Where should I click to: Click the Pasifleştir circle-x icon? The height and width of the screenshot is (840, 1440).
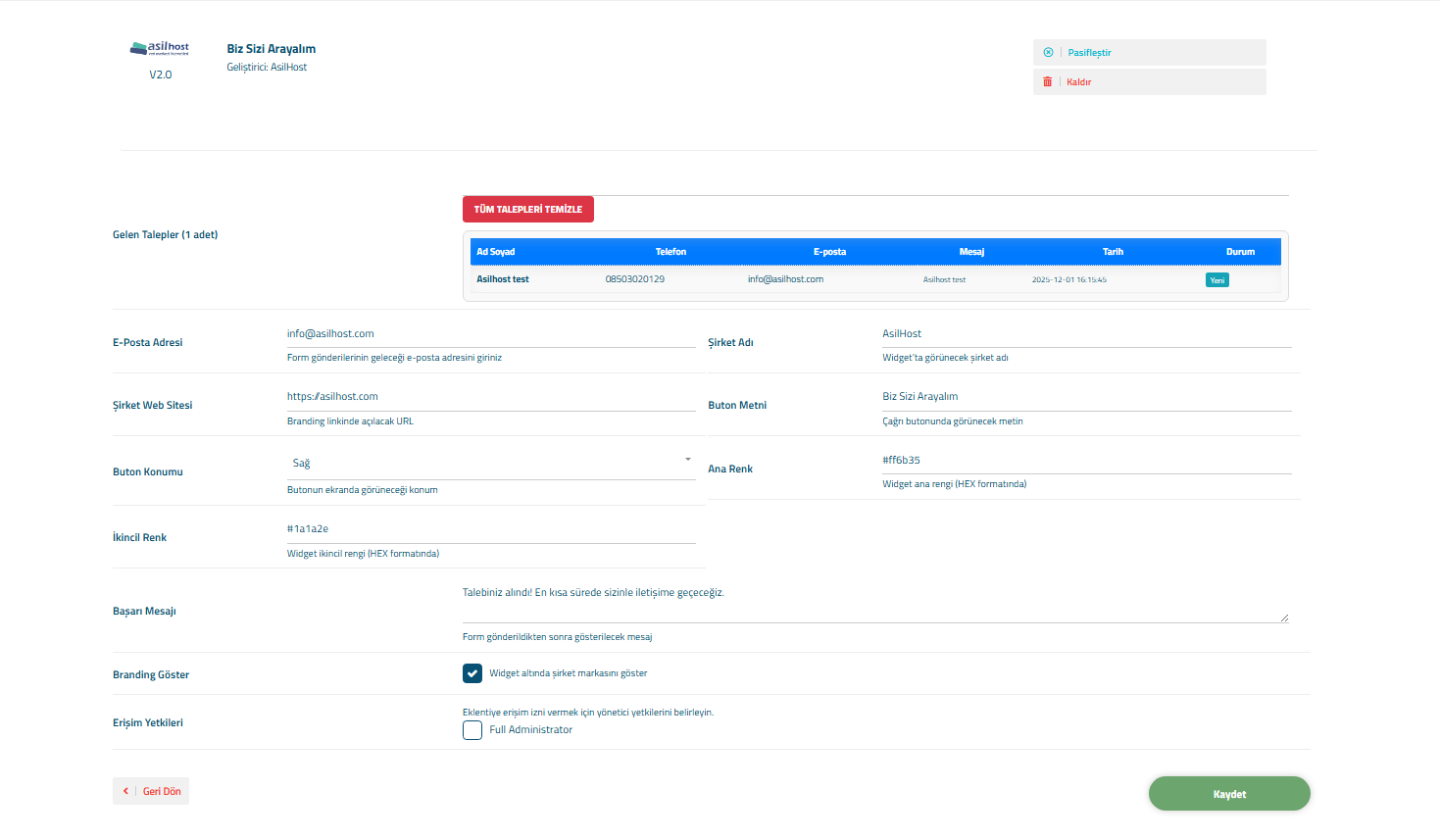(x=1048, y=53)
